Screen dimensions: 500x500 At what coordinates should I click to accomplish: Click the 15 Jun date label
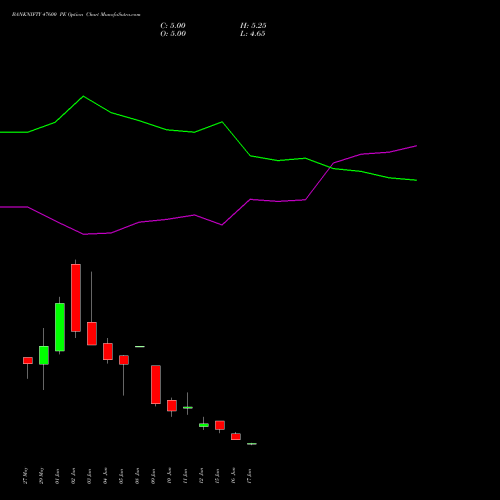218,476
